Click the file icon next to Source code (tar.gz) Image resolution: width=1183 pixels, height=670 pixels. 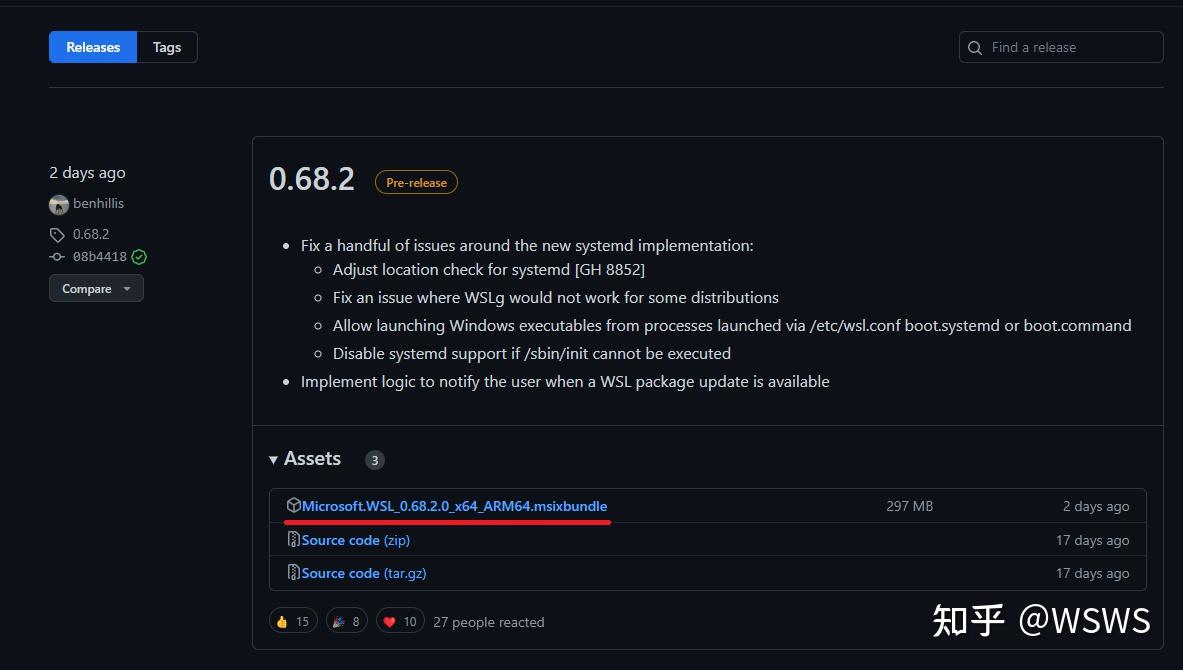coord(293,572)
